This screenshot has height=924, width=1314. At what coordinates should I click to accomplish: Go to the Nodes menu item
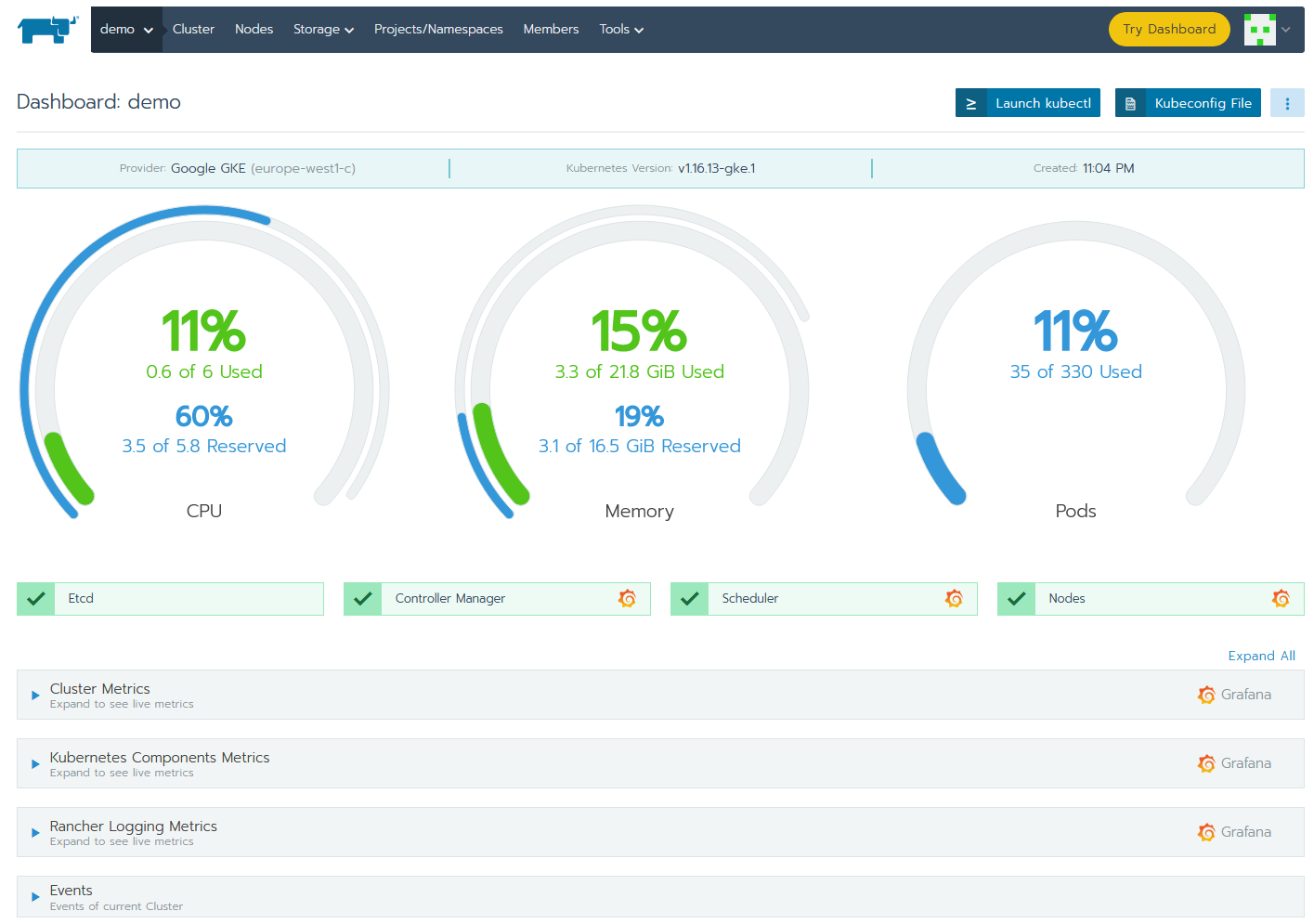[254, 30]
